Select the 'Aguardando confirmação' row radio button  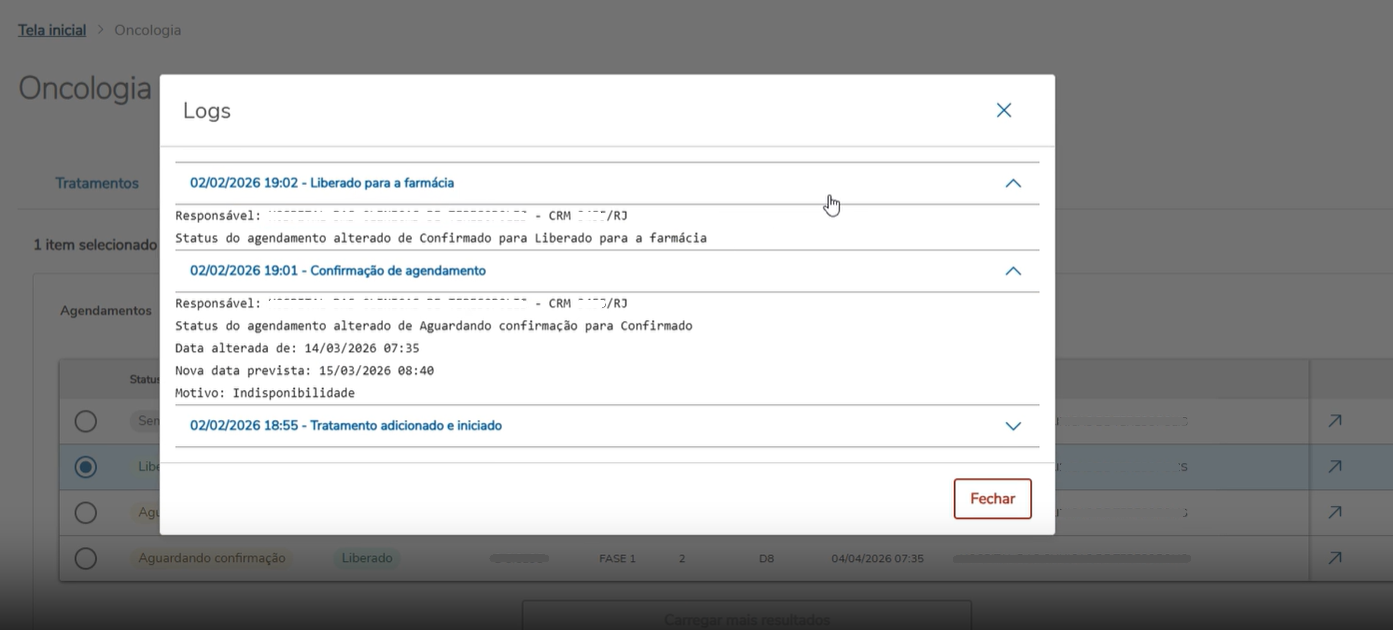click(86, 558)
